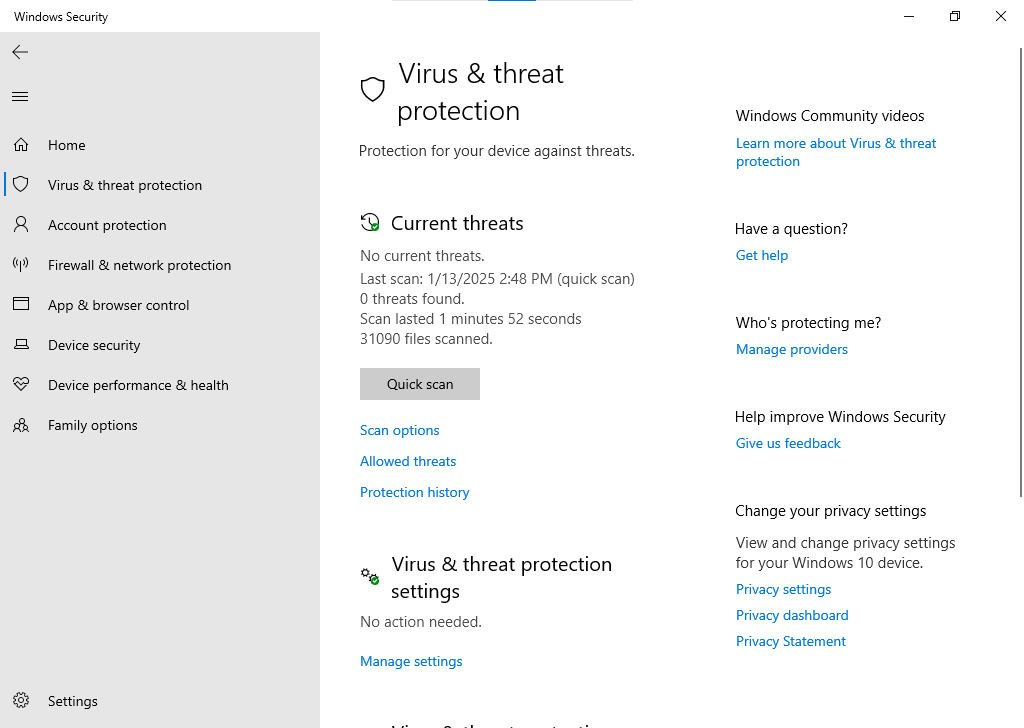The image size is (1024, 728).
Task: Start a Quick scan
Action: coord(420,384)
